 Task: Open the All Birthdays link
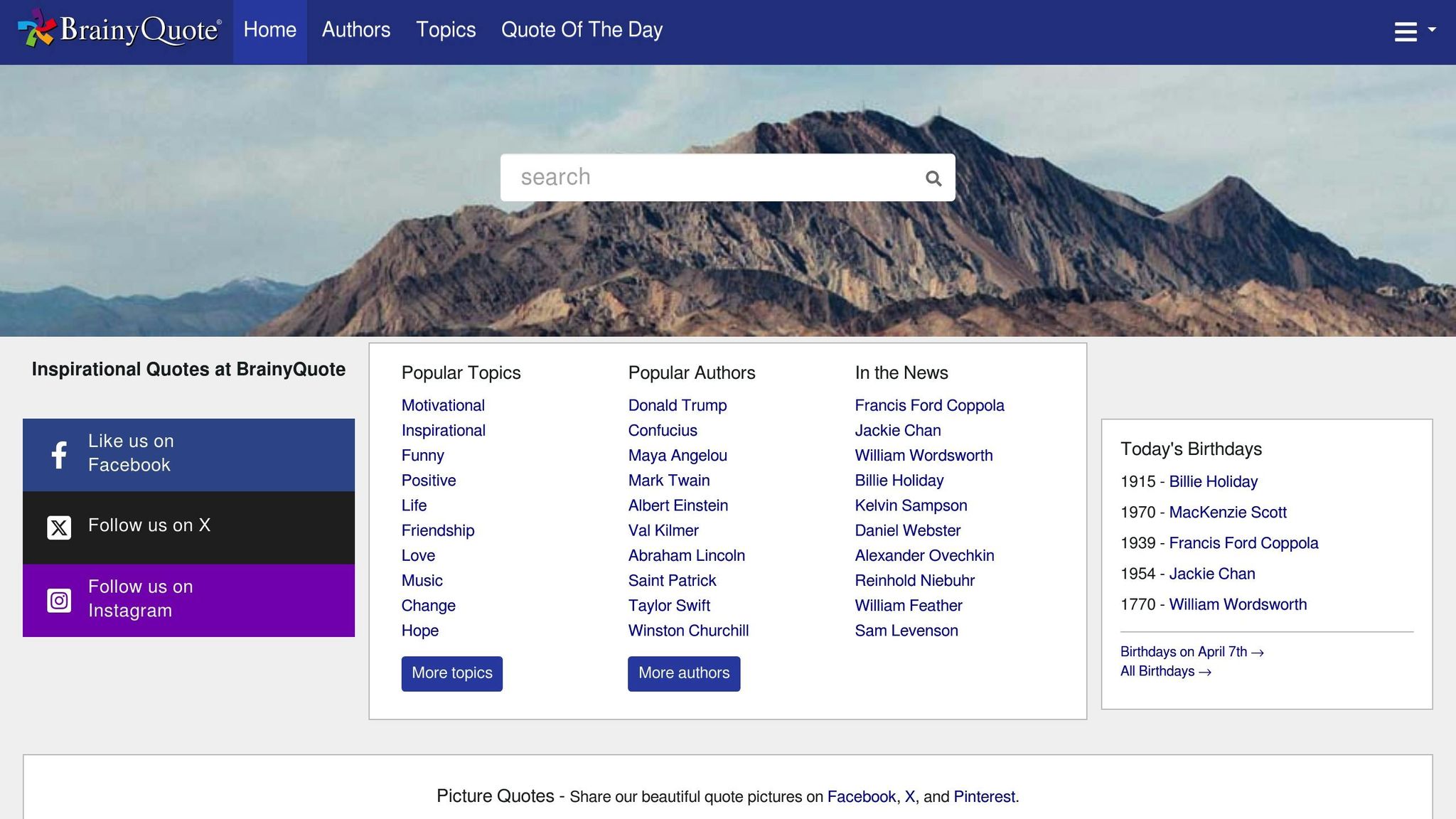pos(1165,671)
